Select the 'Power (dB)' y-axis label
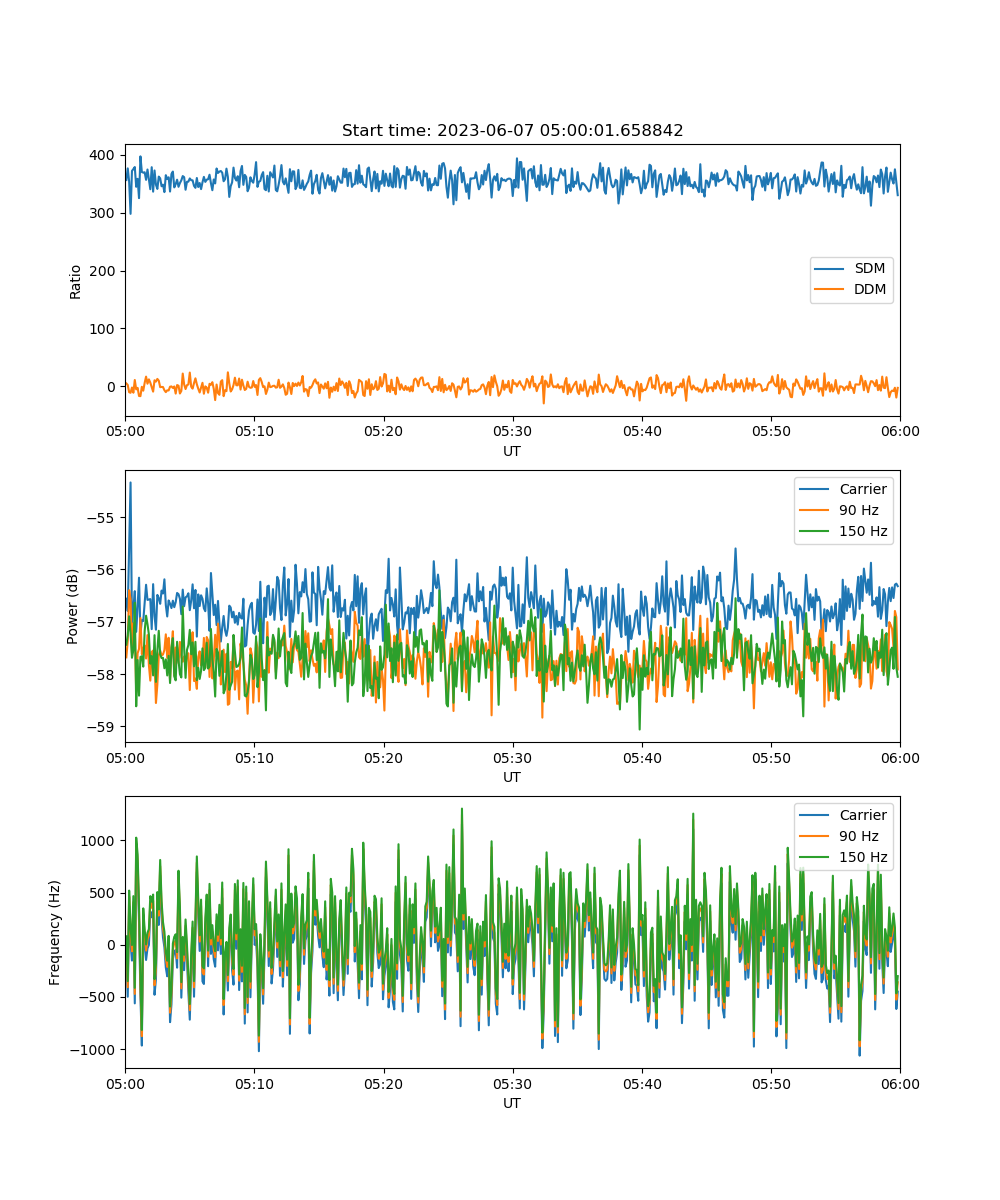 (x=73, y=606)
